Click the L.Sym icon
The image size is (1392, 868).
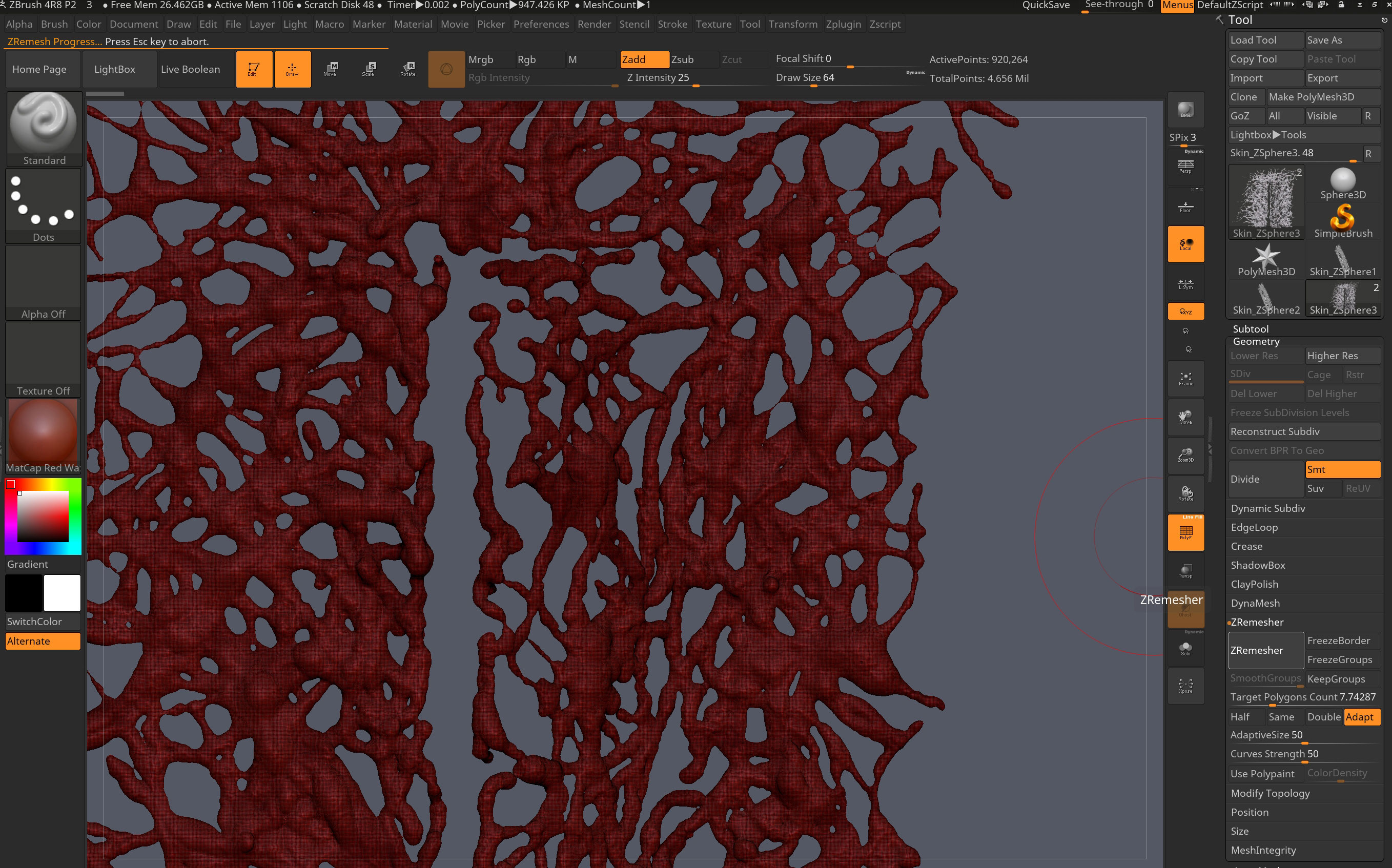[1185, 283]
